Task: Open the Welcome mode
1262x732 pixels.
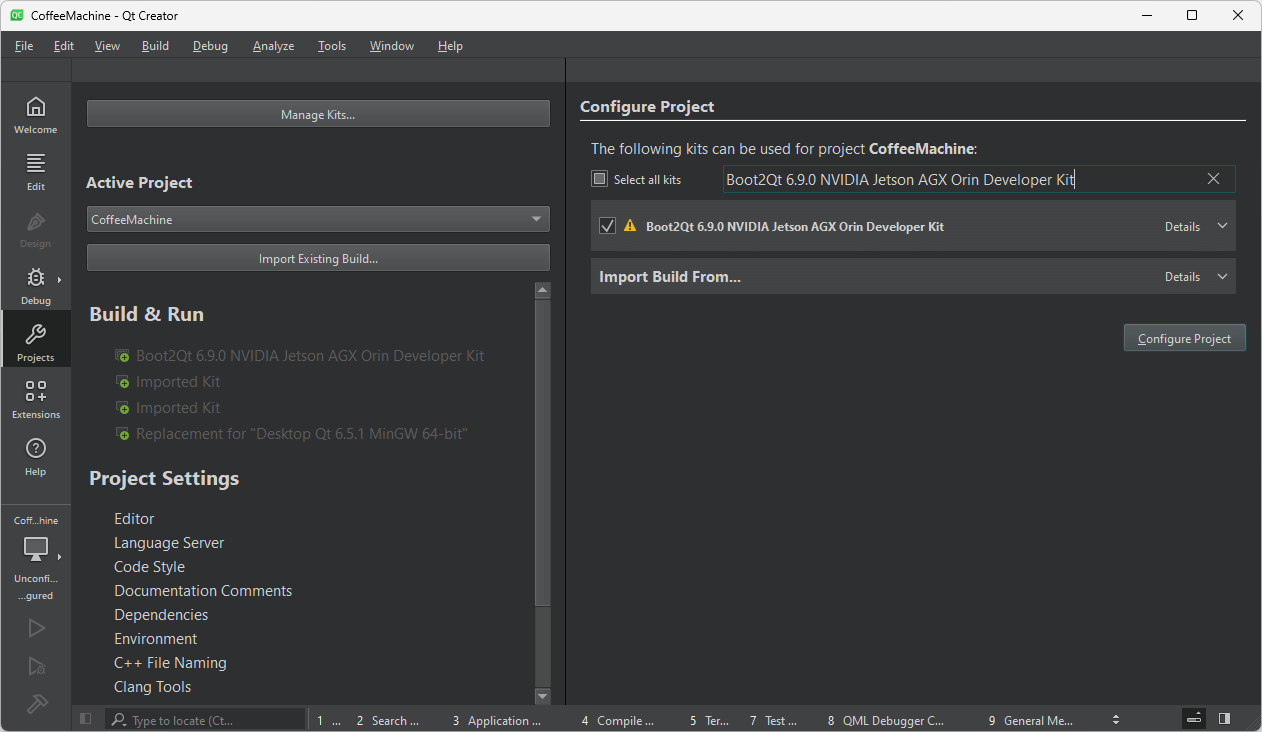Action: tap(35, 115)
